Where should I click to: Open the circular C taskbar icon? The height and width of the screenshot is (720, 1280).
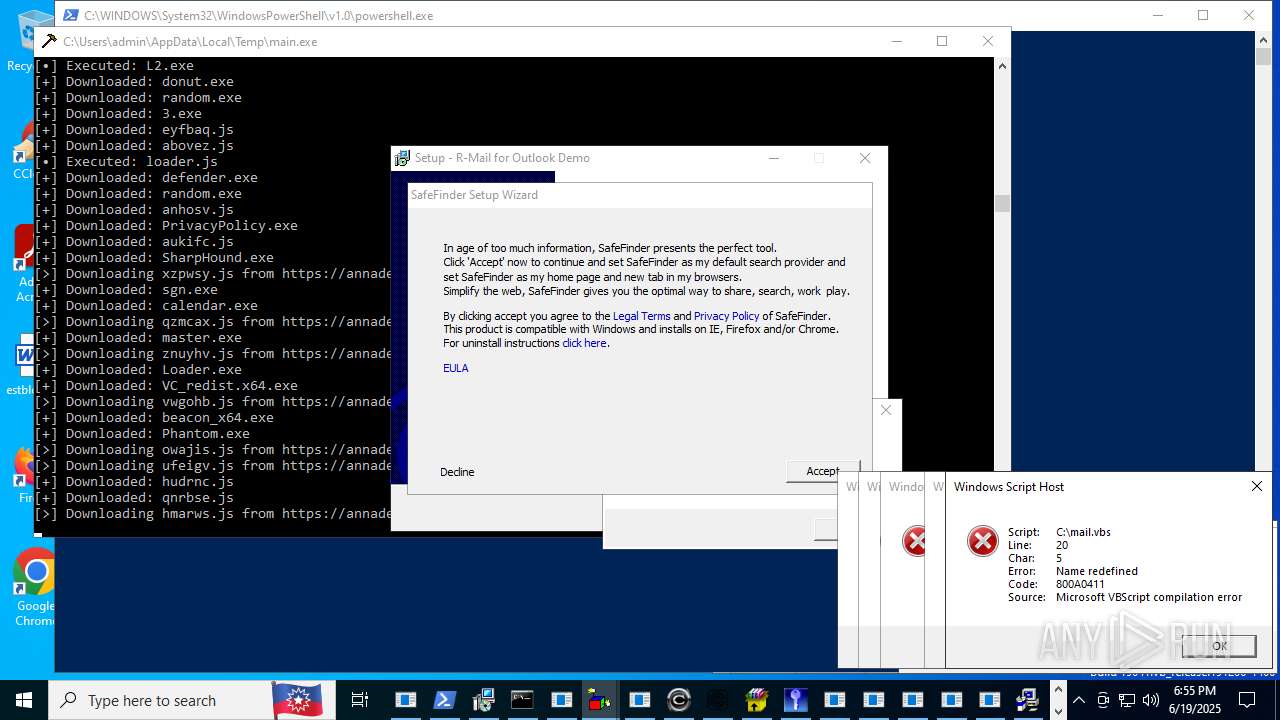678,700
